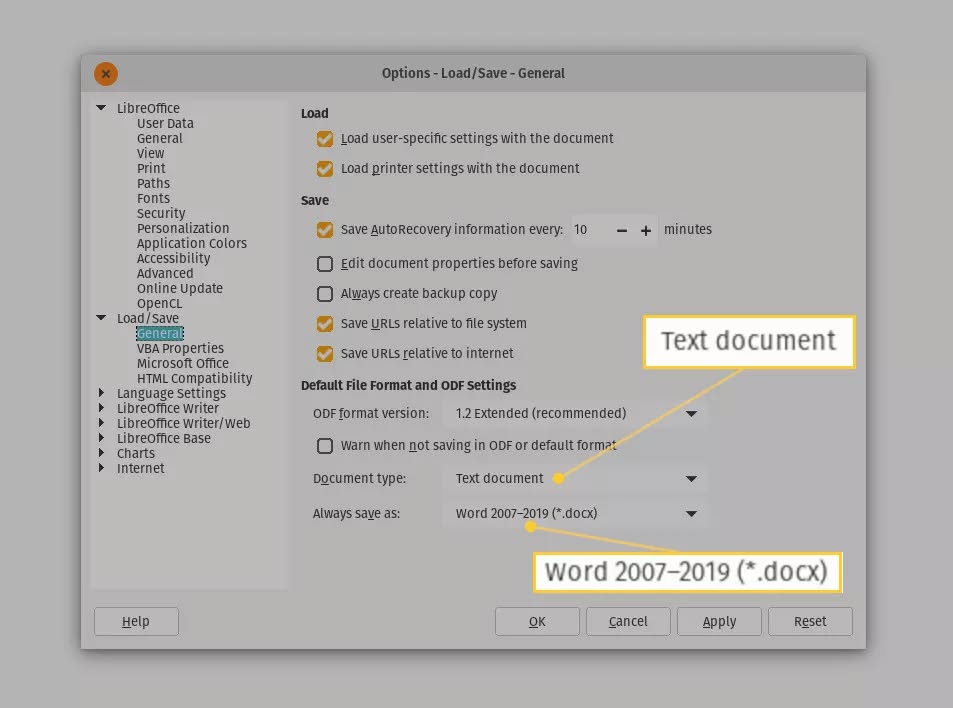Decrease AutoRecovery minutes with minus button
The height and width of the screenshot is (708, 953).
tap(621, 230)
